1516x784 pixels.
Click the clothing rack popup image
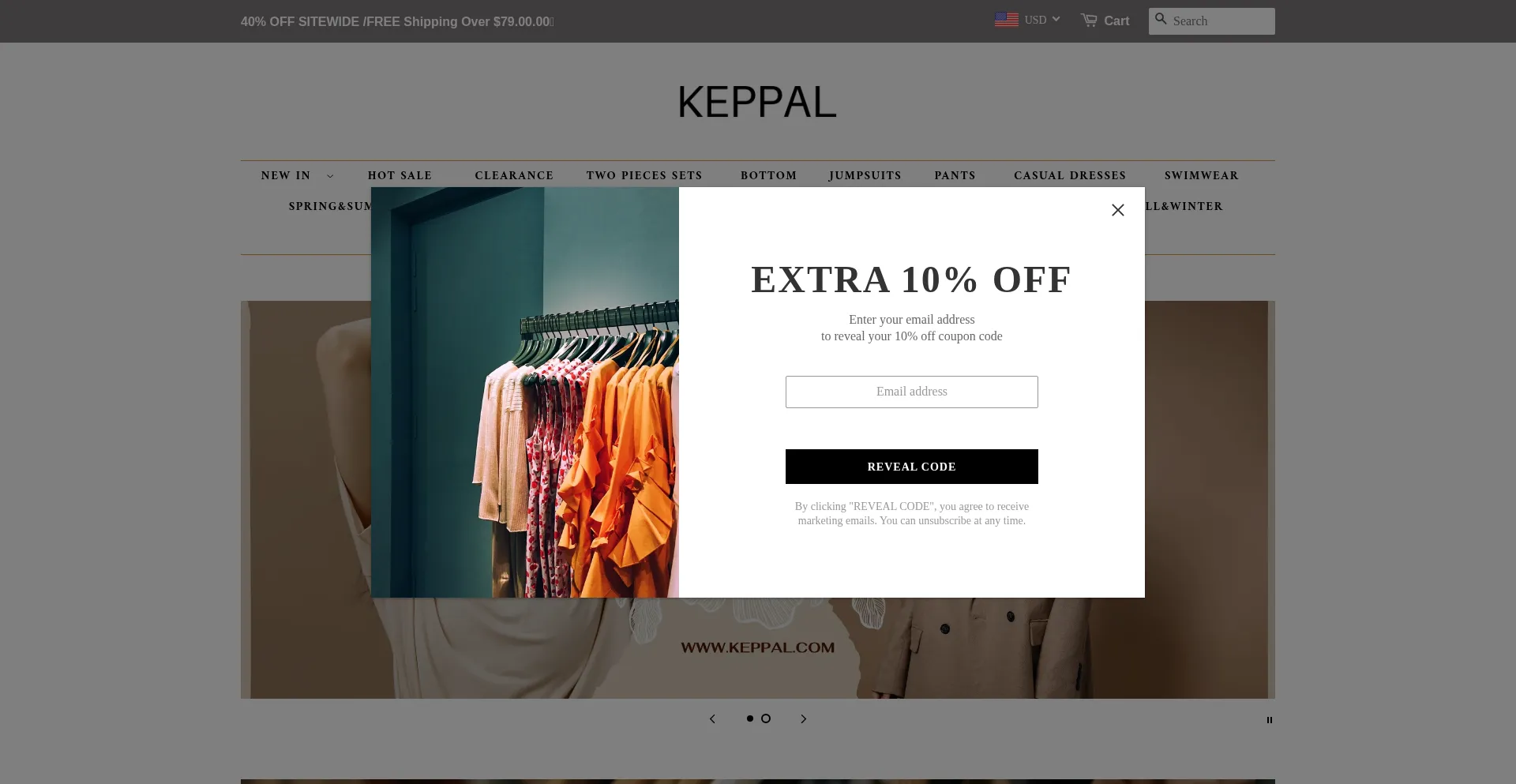point(525,392)
